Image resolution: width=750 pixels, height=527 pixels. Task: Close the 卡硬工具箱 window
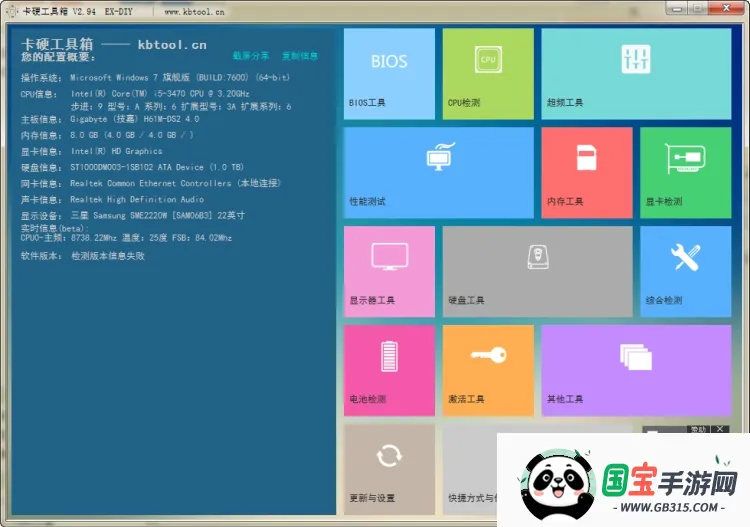click(726, 8)
